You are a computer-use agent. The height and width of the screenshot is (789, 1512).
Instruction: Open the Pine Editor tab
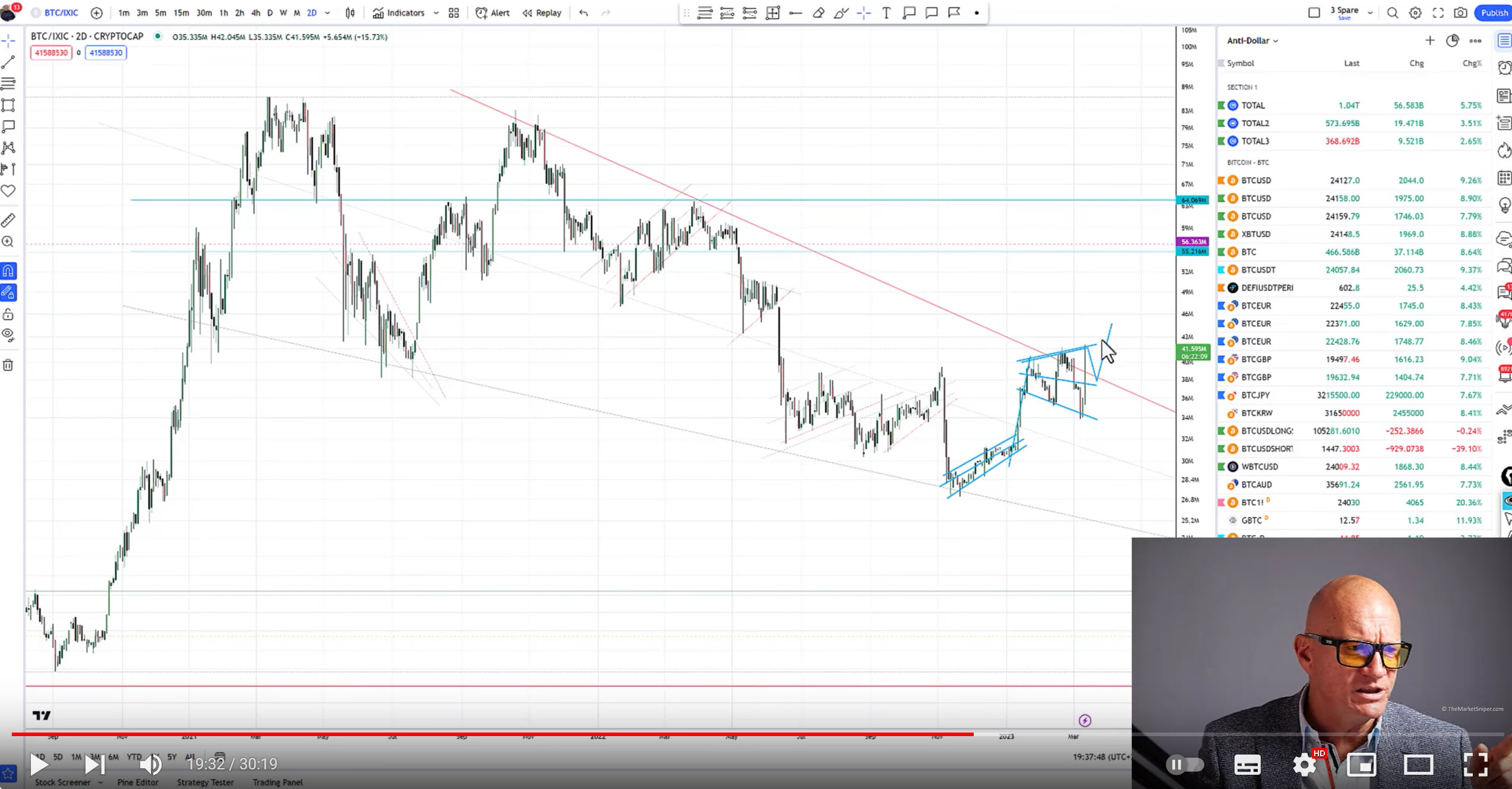pos(138,782)
